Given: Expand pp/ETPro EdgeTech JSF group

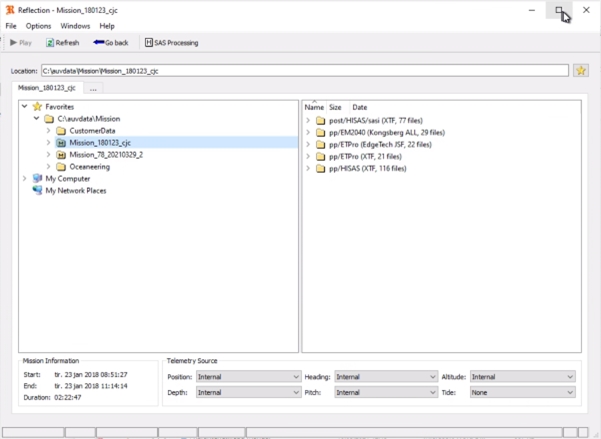Looking at the screenshot, I should [x=308, y=145].
